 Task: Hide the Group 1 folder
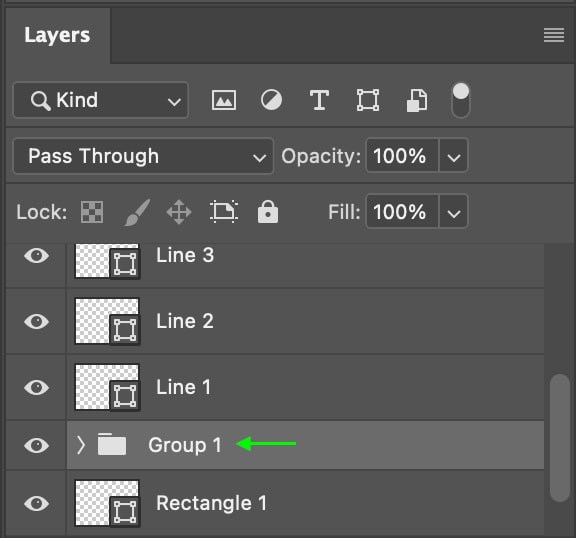(x=36, y=445)
